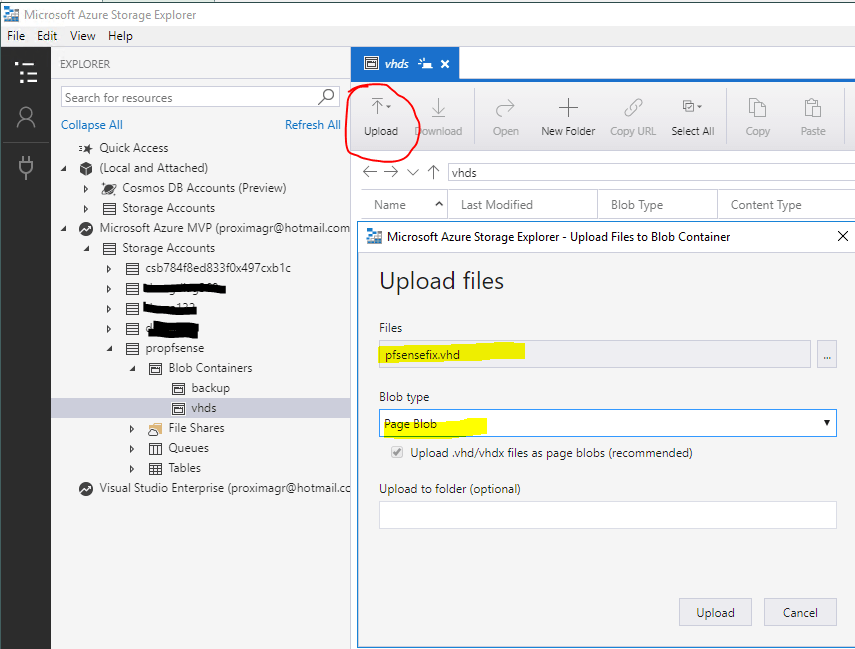Collapse the propfsense storage account
The width and height of the screenshot is (855, 649).
tap(110, 348)
